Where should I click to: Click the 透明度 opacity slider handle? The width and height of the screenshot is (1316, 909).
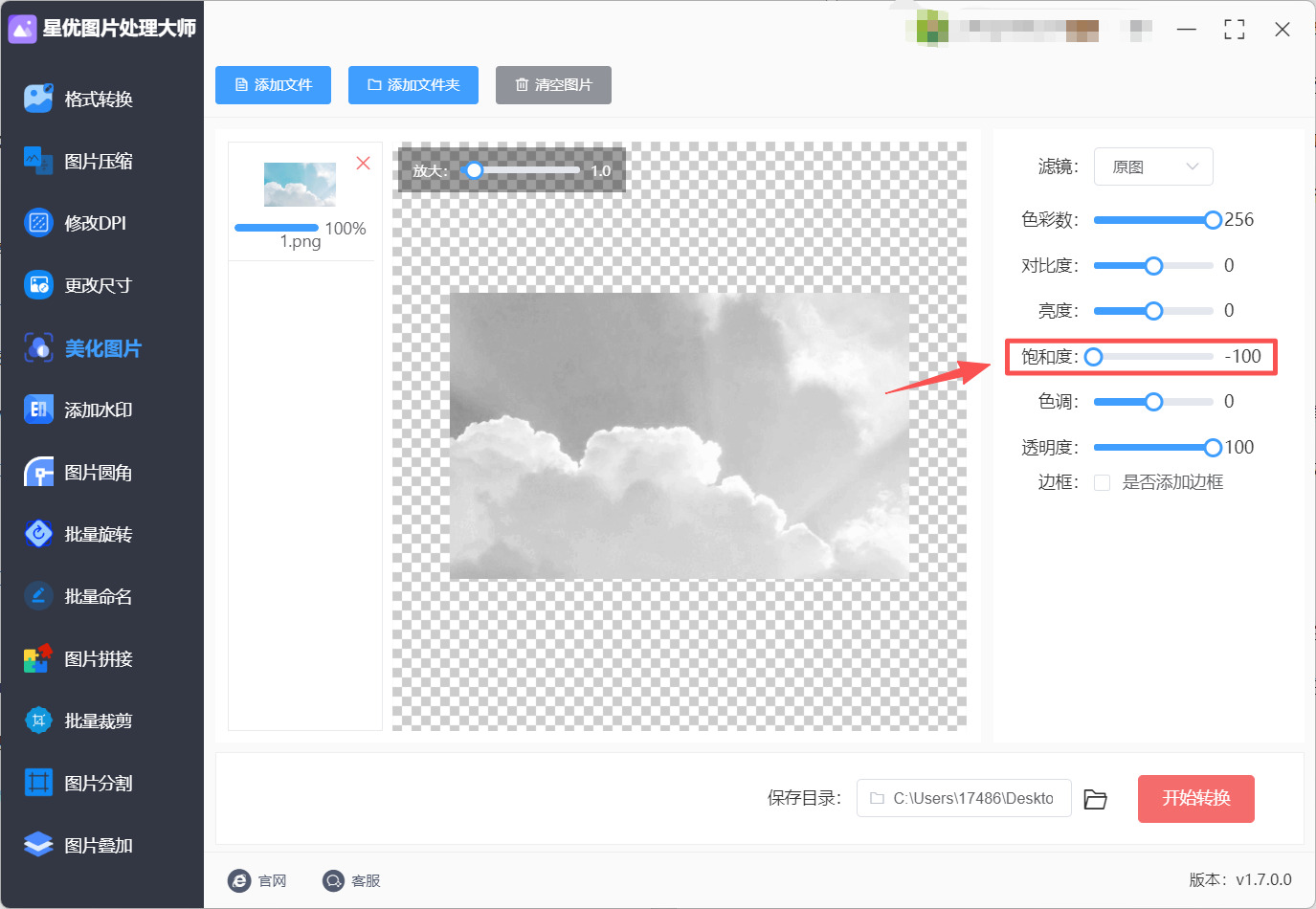pyautogui.click(x=1213, y=448)
